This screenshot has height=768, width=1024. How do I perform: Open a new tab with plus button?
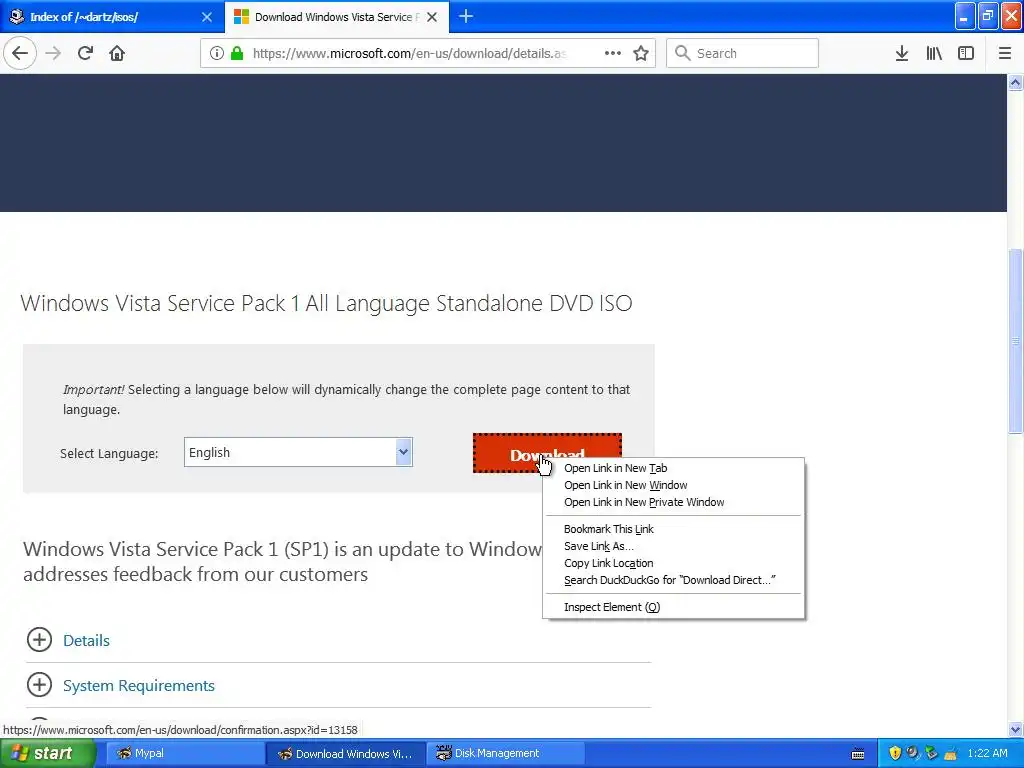coord(466,16)
